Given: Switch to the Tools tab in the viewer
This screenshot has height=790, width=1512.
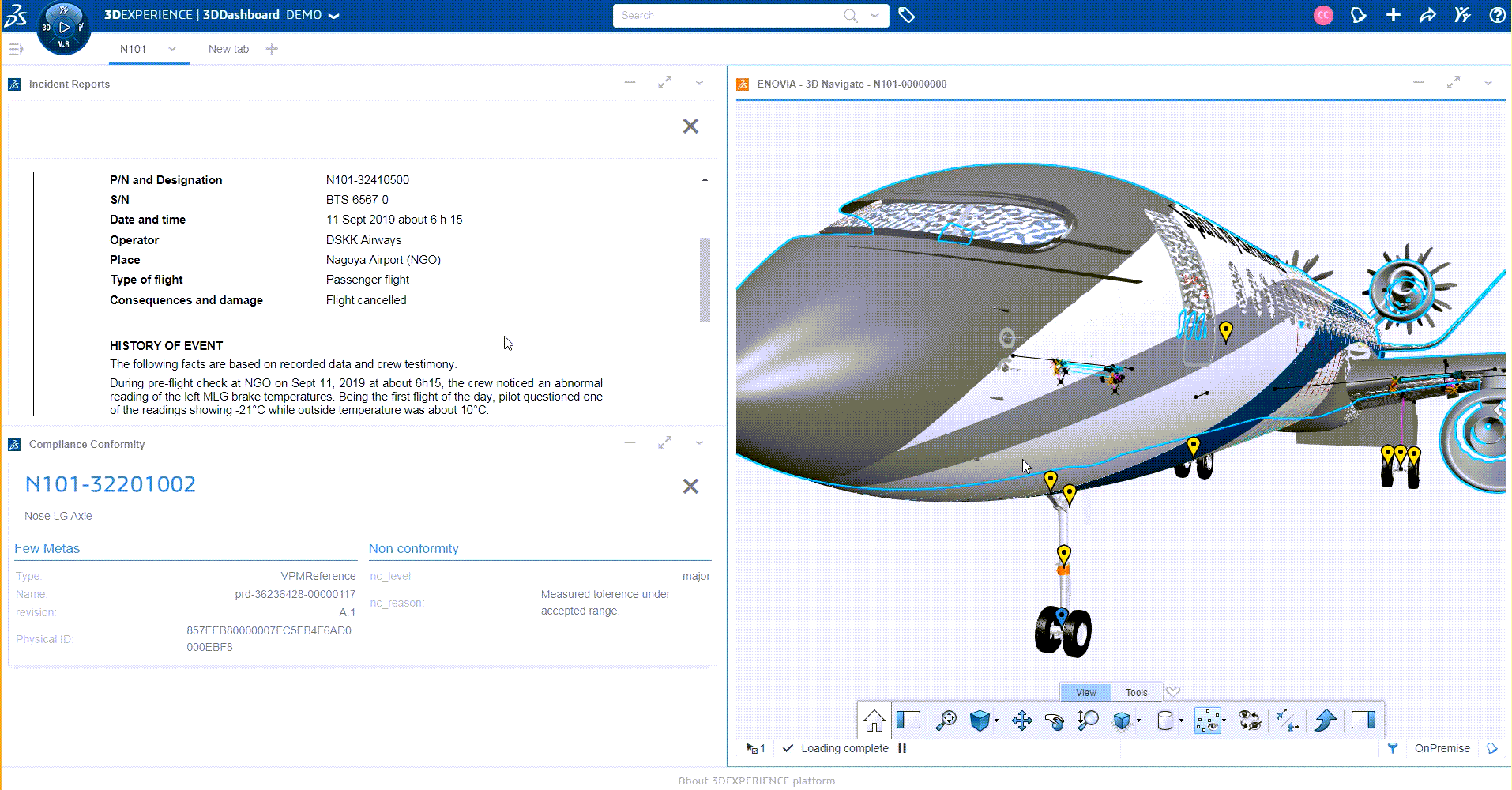Looking at the screenshot, I should tap(1137, 692).
